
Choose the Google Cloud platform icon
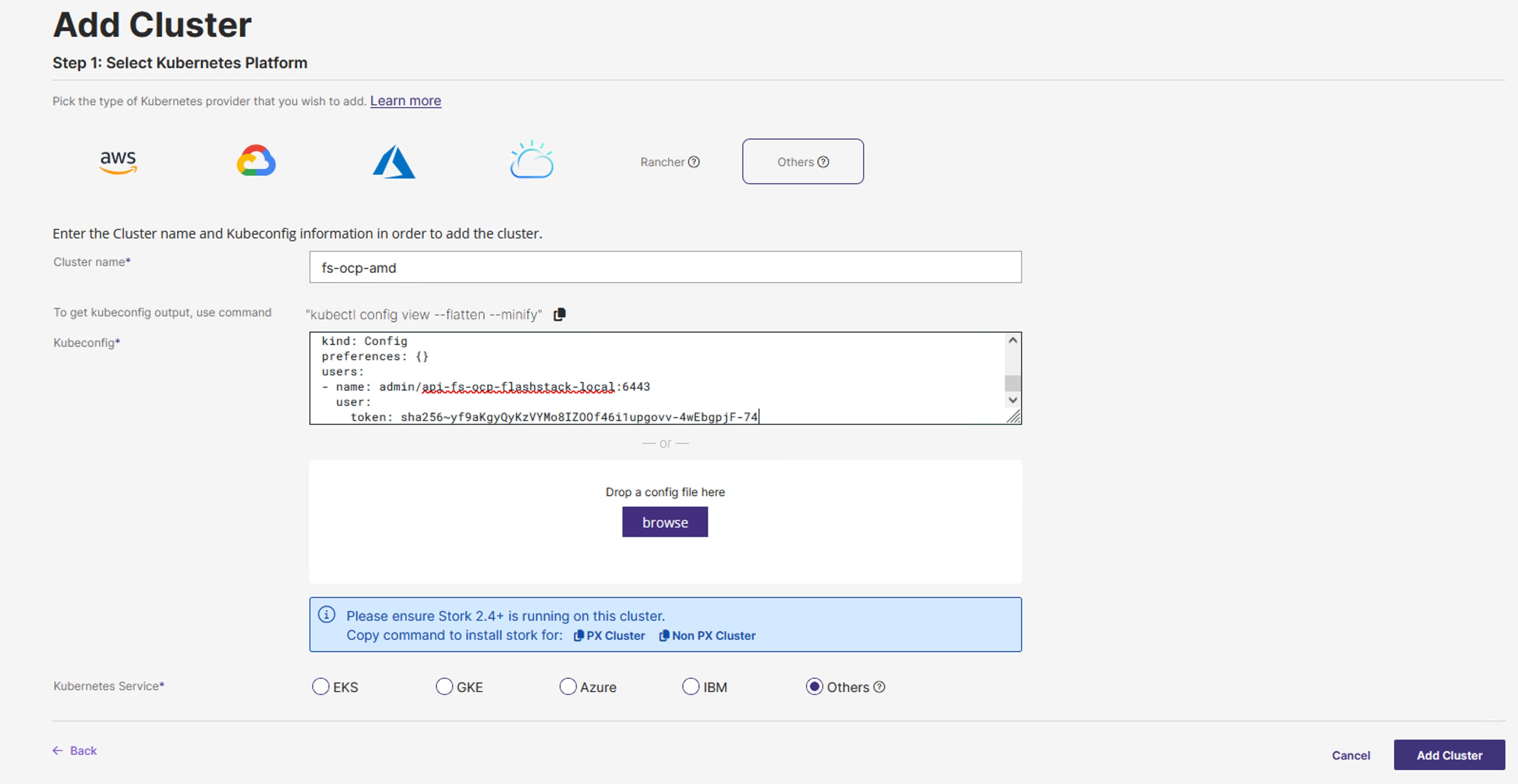click(x=256, y=161)
